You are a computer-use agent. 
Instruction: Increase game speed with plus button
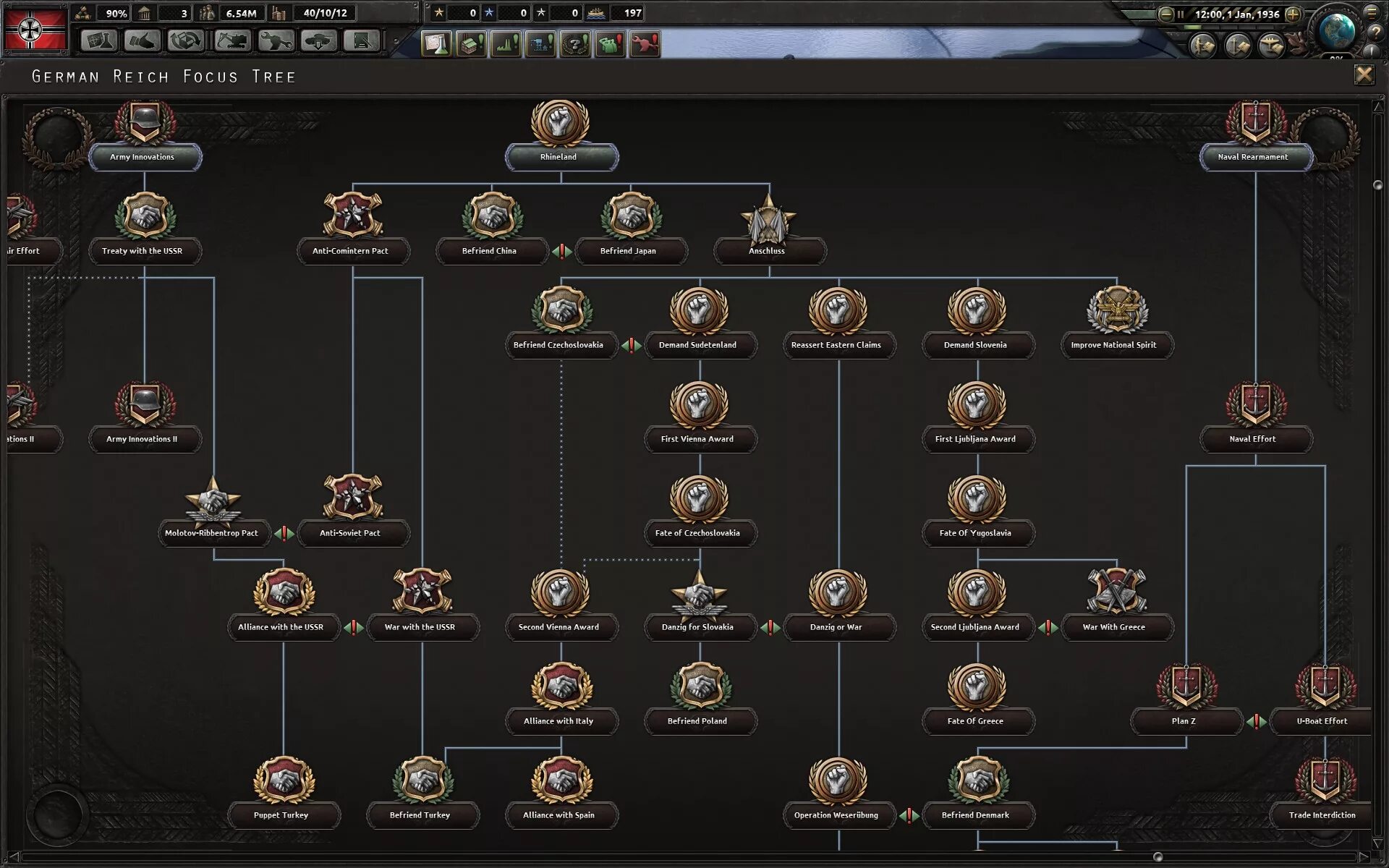[1293, 14]
